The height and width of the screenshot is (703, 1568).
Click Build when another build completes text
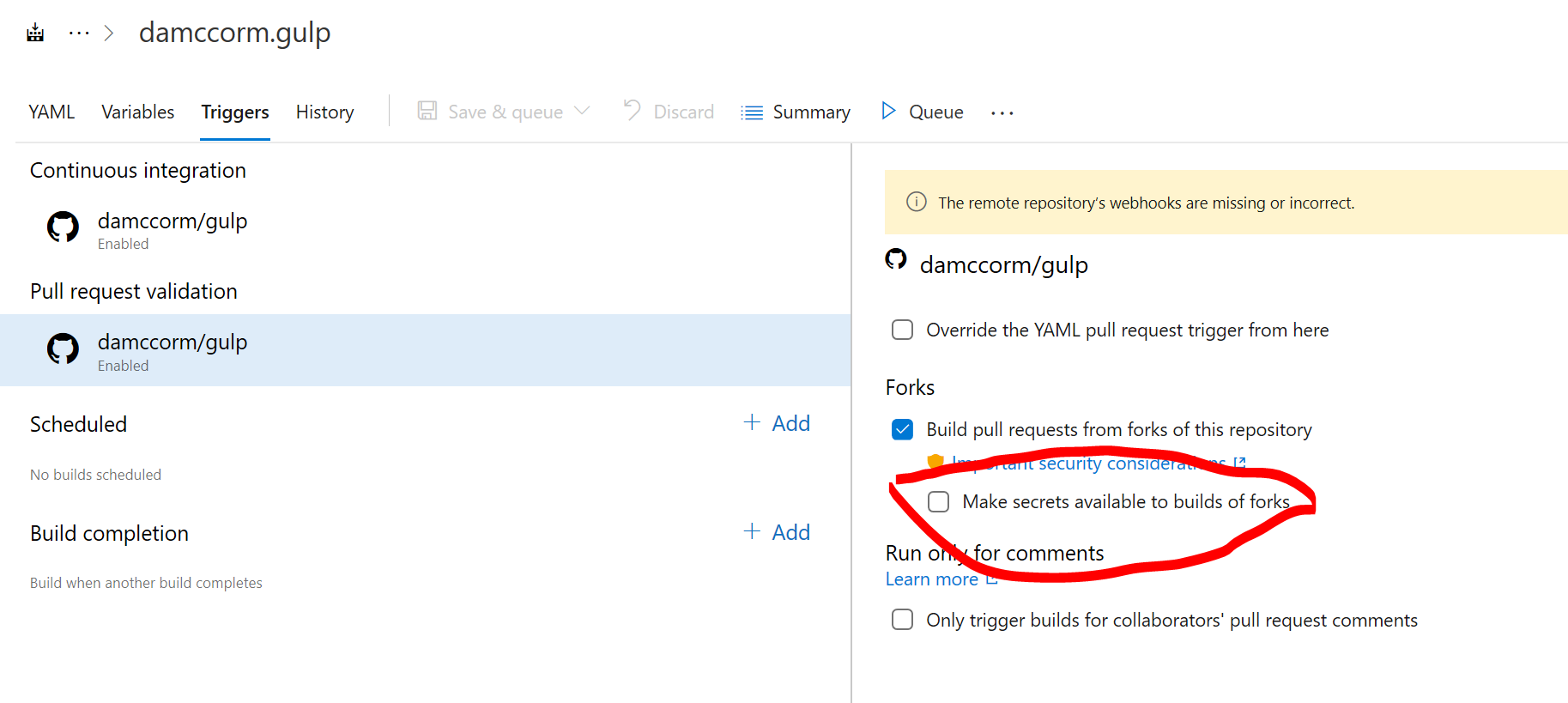(146, 583)
